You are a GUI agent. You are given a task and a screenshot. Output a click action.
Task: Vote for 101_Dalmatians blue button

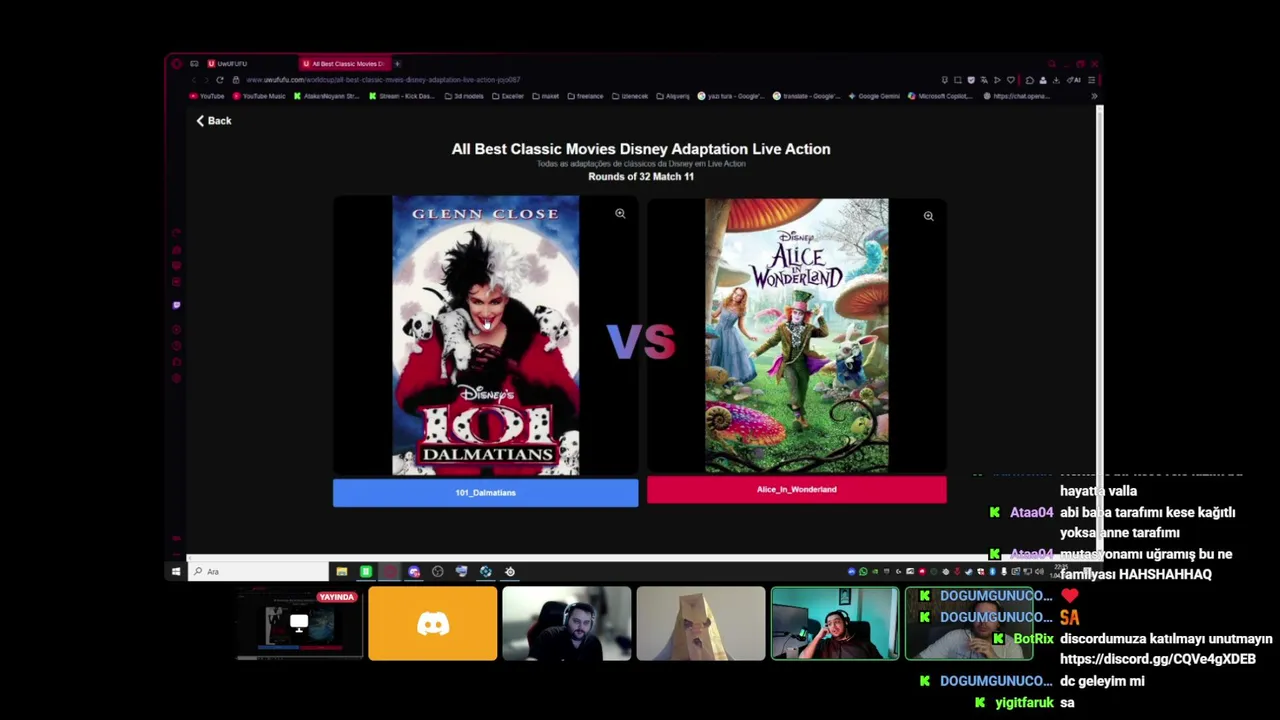(485, 493)
